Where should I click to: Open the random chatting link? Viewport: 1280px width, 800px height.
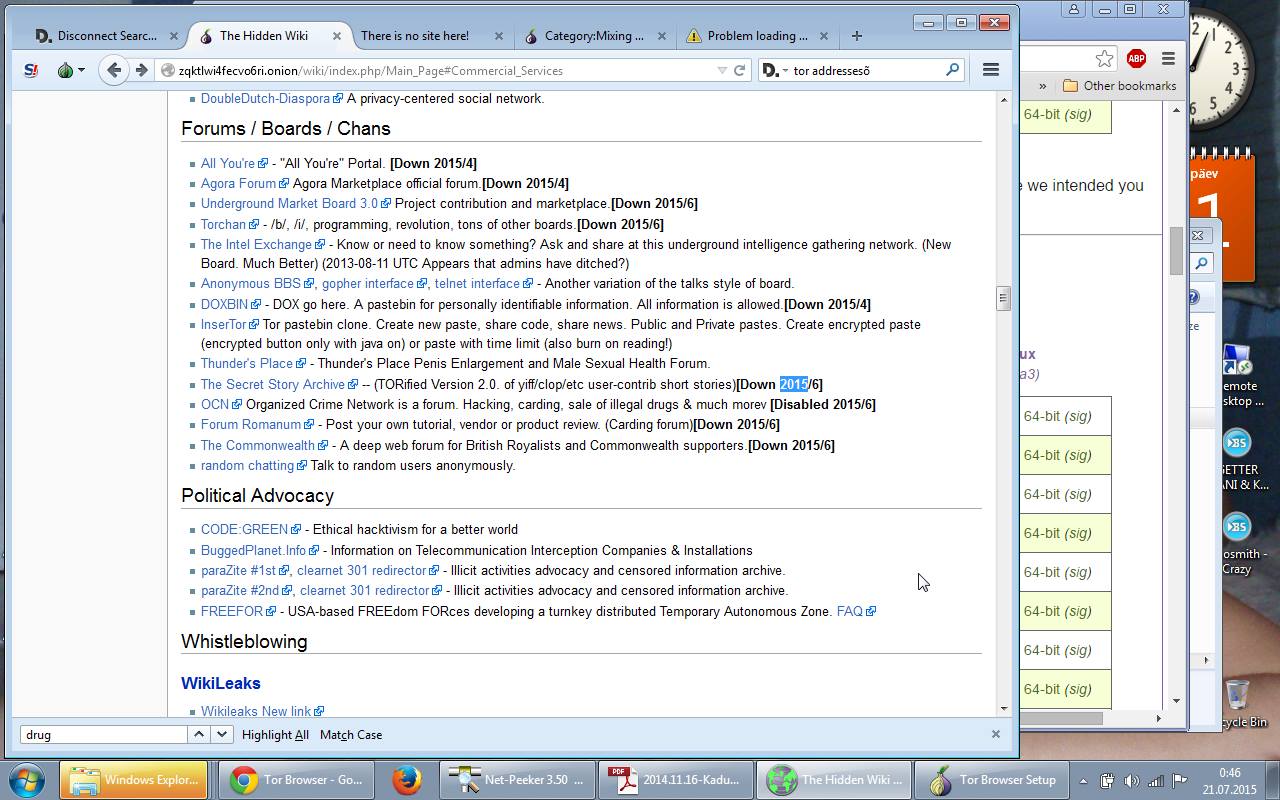(x=247, y=466)
